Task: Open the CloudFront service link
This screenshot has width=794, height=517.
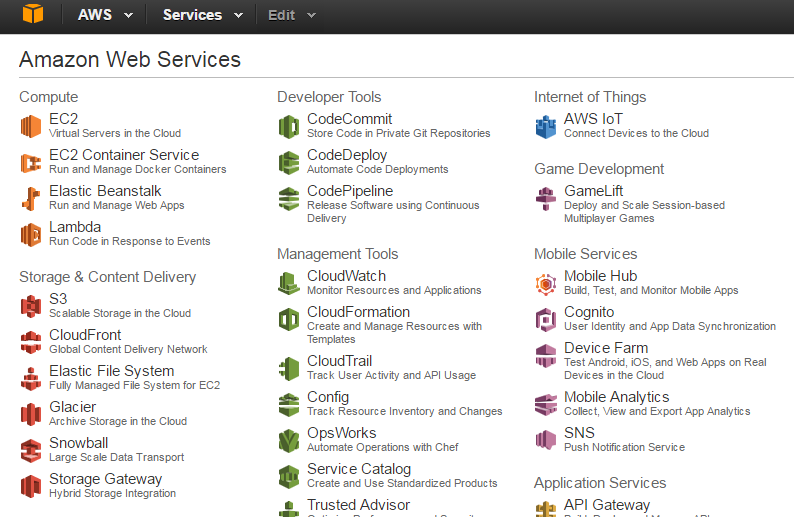Action: tap(85, 335)
